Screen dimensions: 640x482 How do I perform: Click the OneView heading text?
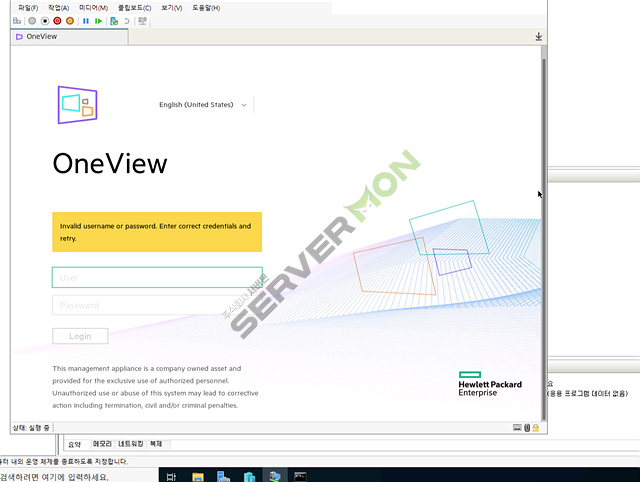[x=110, y=164]
